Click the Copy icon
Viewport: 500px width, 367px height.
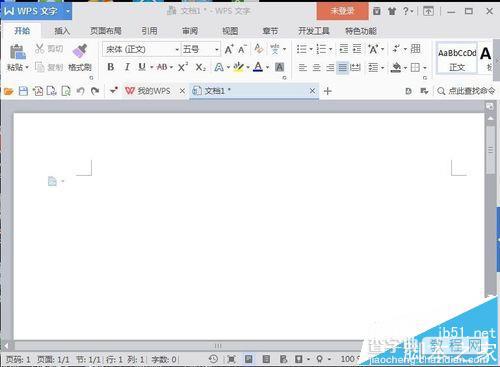coord(40,67)
